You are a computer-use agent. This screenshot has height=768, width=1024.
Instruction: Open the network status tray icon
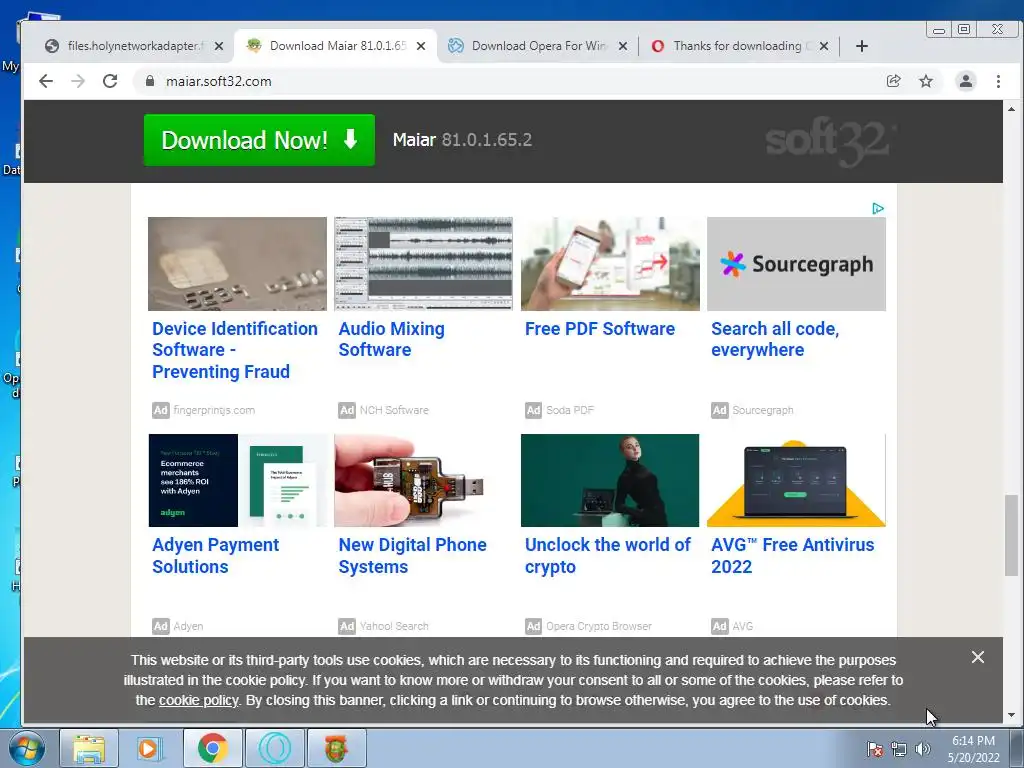[x=899, y=749]
